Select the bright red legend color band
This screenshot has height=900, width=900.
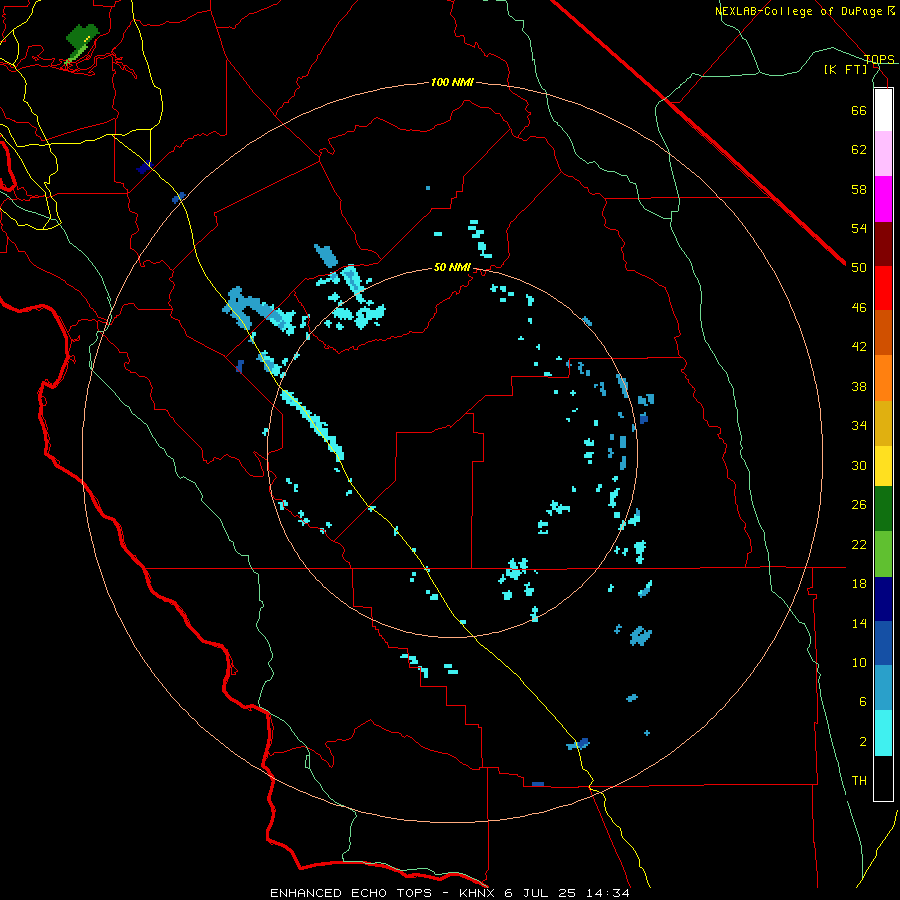click(883, 288)
